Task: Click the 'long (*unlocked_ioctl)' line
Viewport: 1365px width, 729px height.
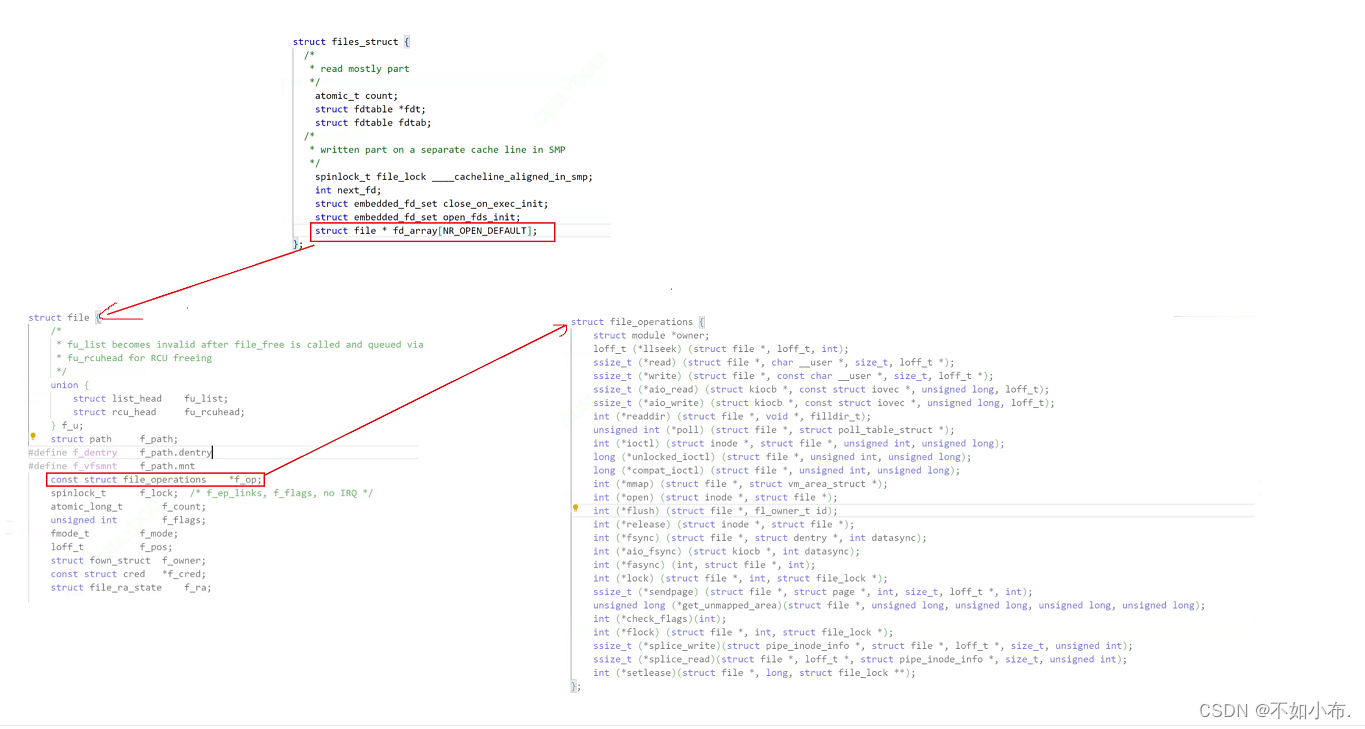Action: [x=782, y=457]
